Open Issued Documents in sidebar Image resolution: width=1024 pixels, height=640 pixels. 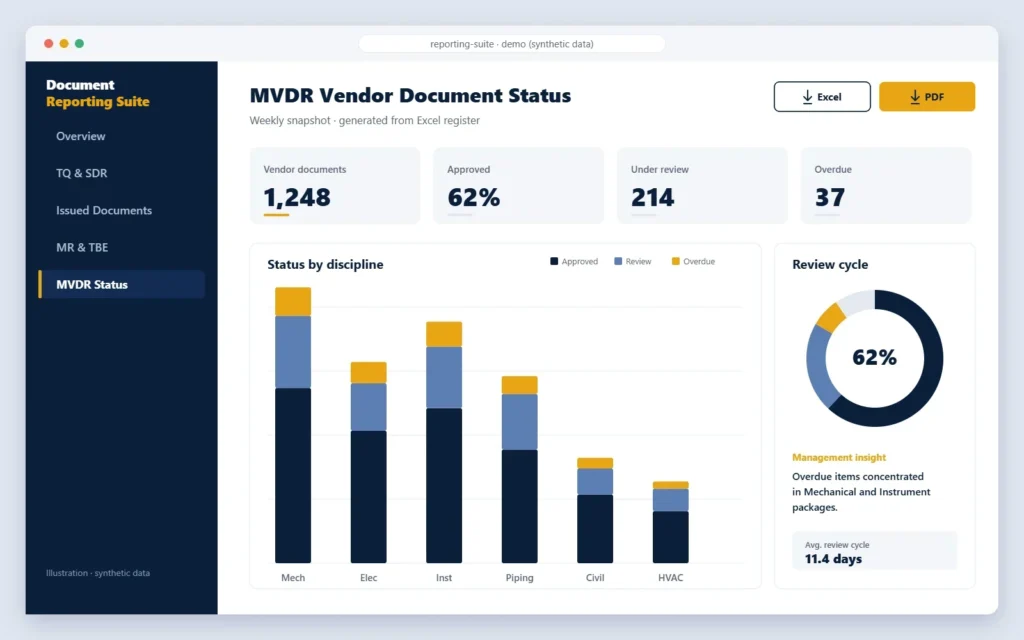104,210
